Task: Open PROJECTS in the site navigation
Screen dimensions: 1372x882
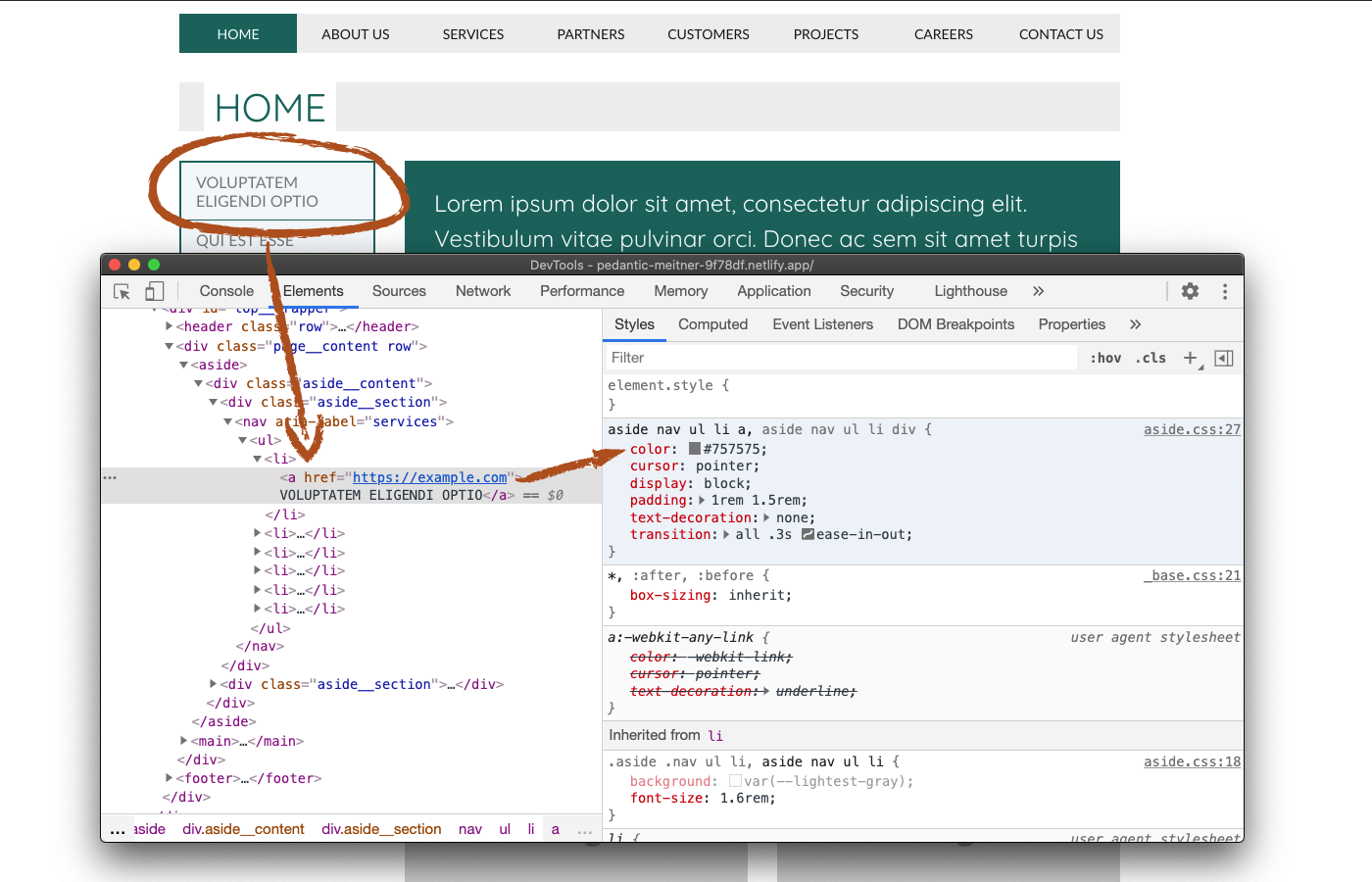Action: (826, 33)
